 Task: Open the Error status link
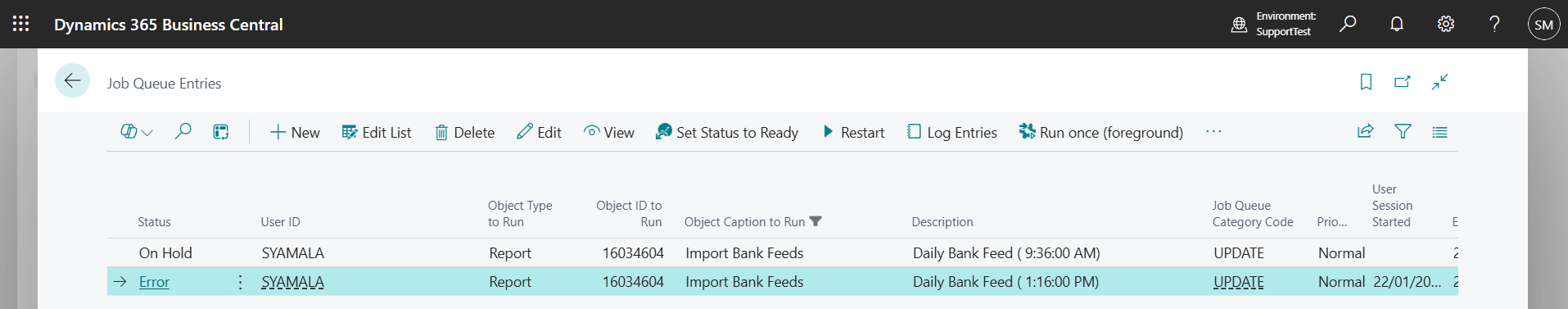point(154,282)
